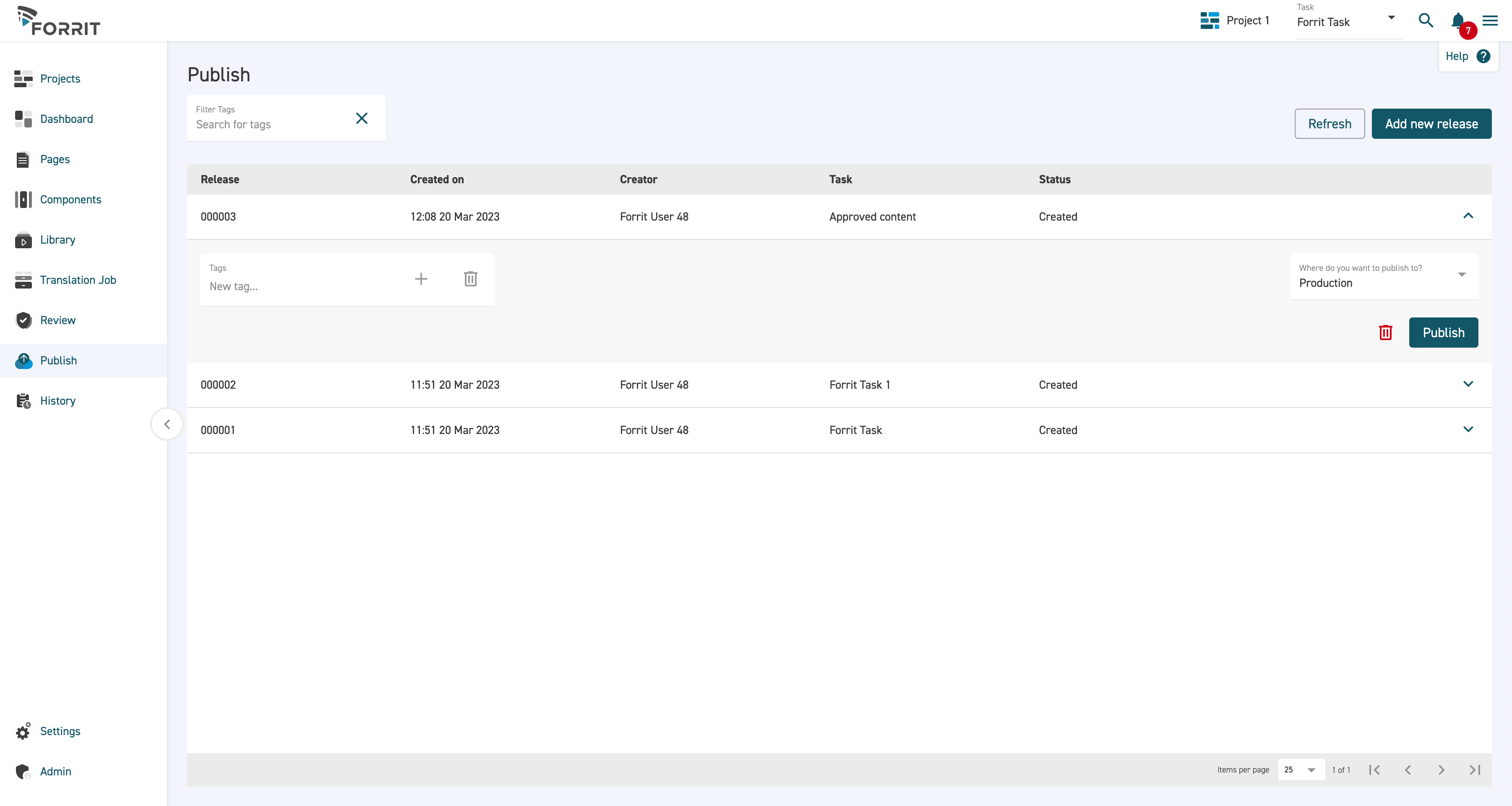This screenshot has width=1512, height=806.
Task: Open the Review section
Action: 57,319
